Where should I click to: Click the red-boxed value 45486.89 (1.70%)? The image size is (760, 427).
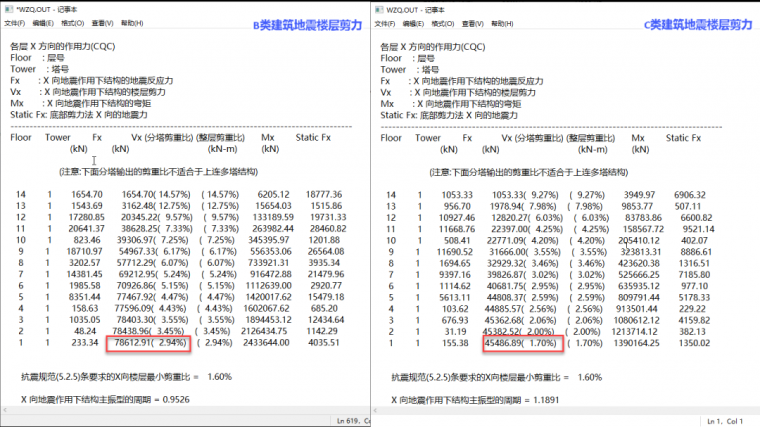point(523,342)
